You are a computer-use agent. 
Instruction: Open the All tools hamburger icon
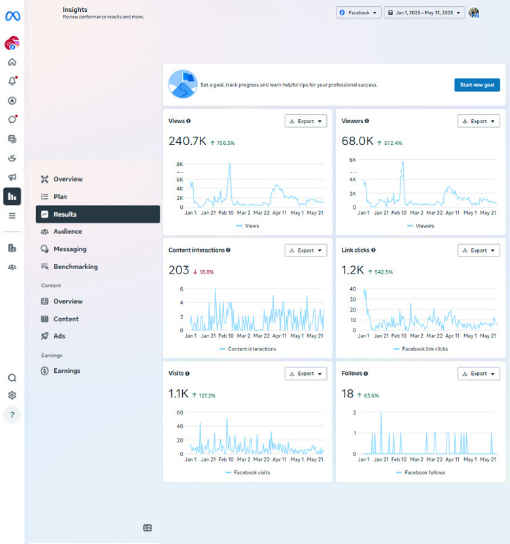click(12, 216)
